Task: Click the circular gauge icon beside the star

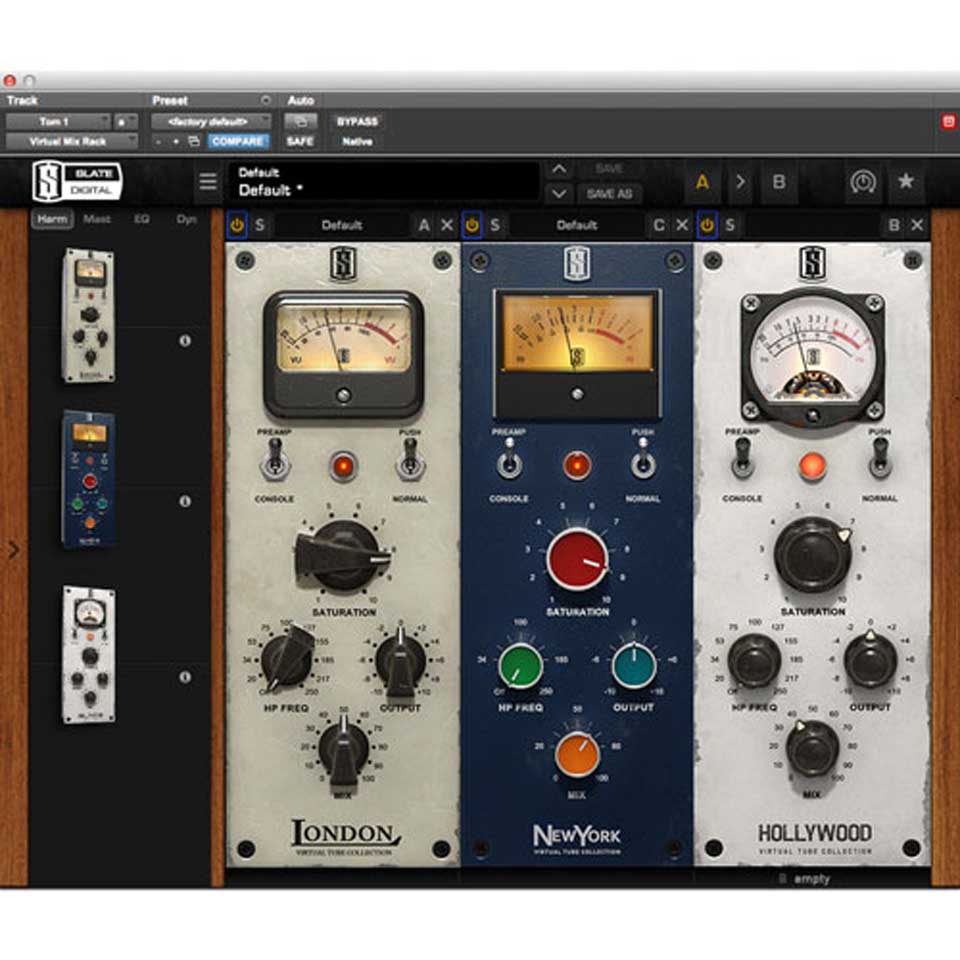Action: coord(862,182)
